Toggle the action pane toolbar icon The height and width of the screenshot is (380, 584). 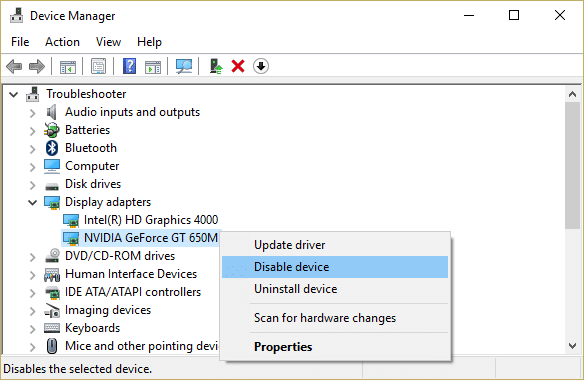153,67
